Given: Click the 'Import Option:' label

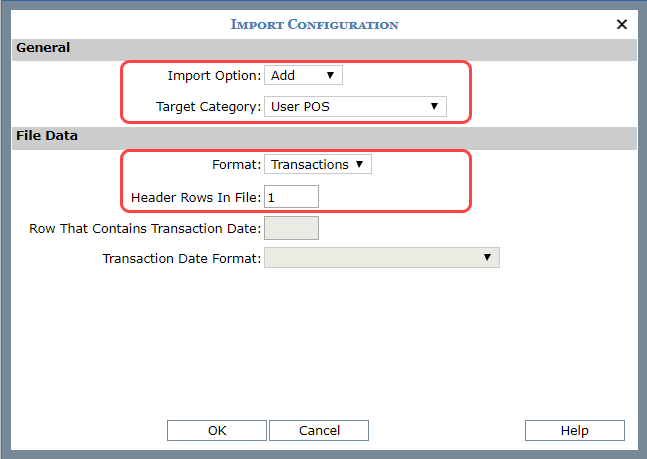Looking at the screenshot, I should pyautogui.click(x=214, y=76).
